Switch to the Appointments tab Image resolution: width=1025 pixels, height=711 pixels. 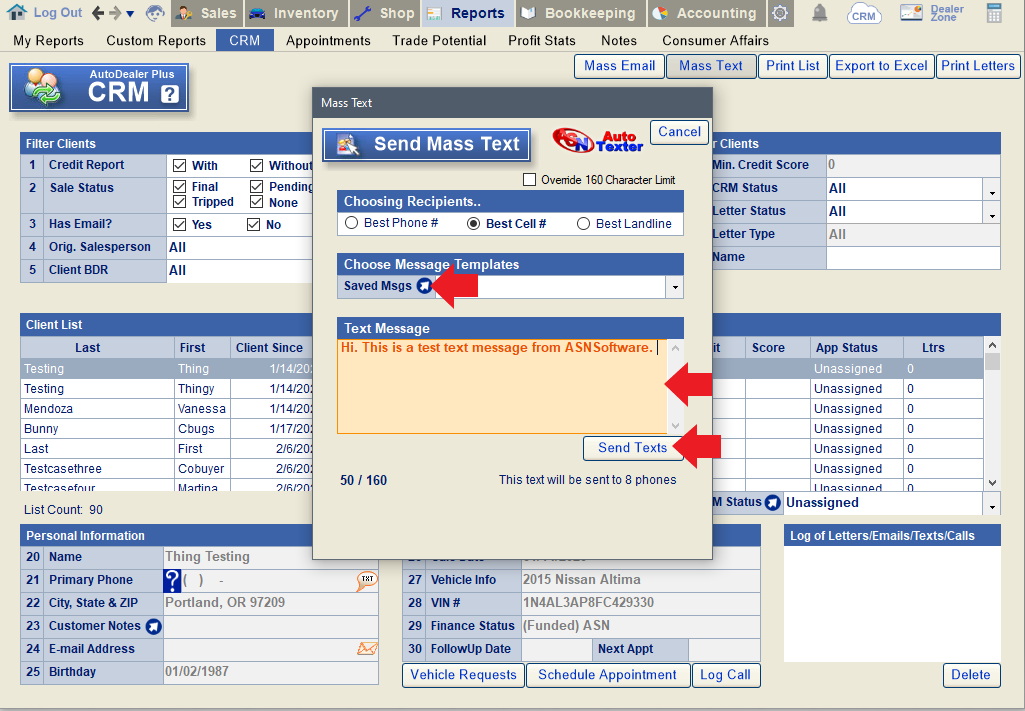click(x=328, y=41)
